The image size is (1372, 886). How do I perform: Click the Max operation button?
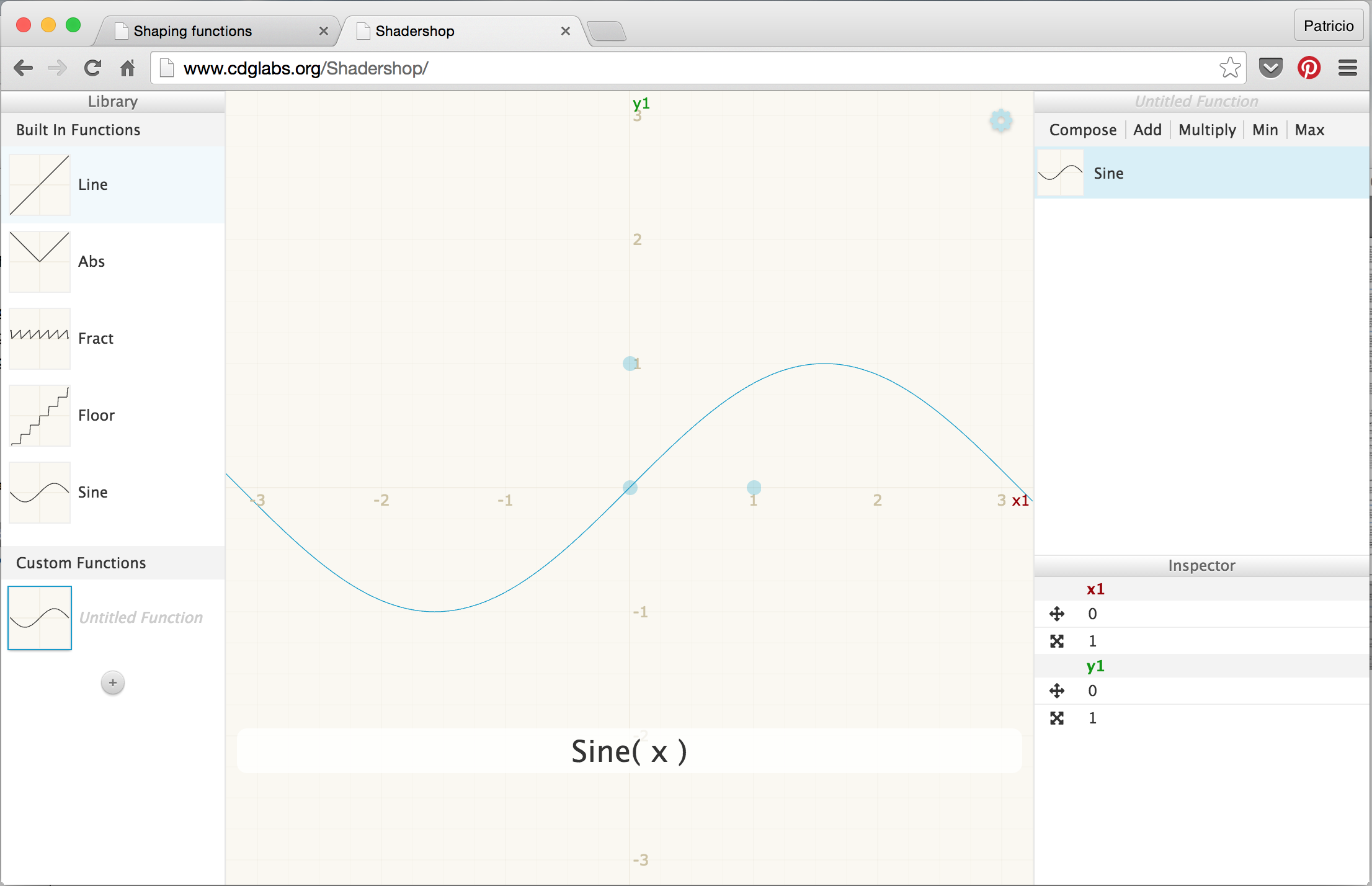(1311, 130)
